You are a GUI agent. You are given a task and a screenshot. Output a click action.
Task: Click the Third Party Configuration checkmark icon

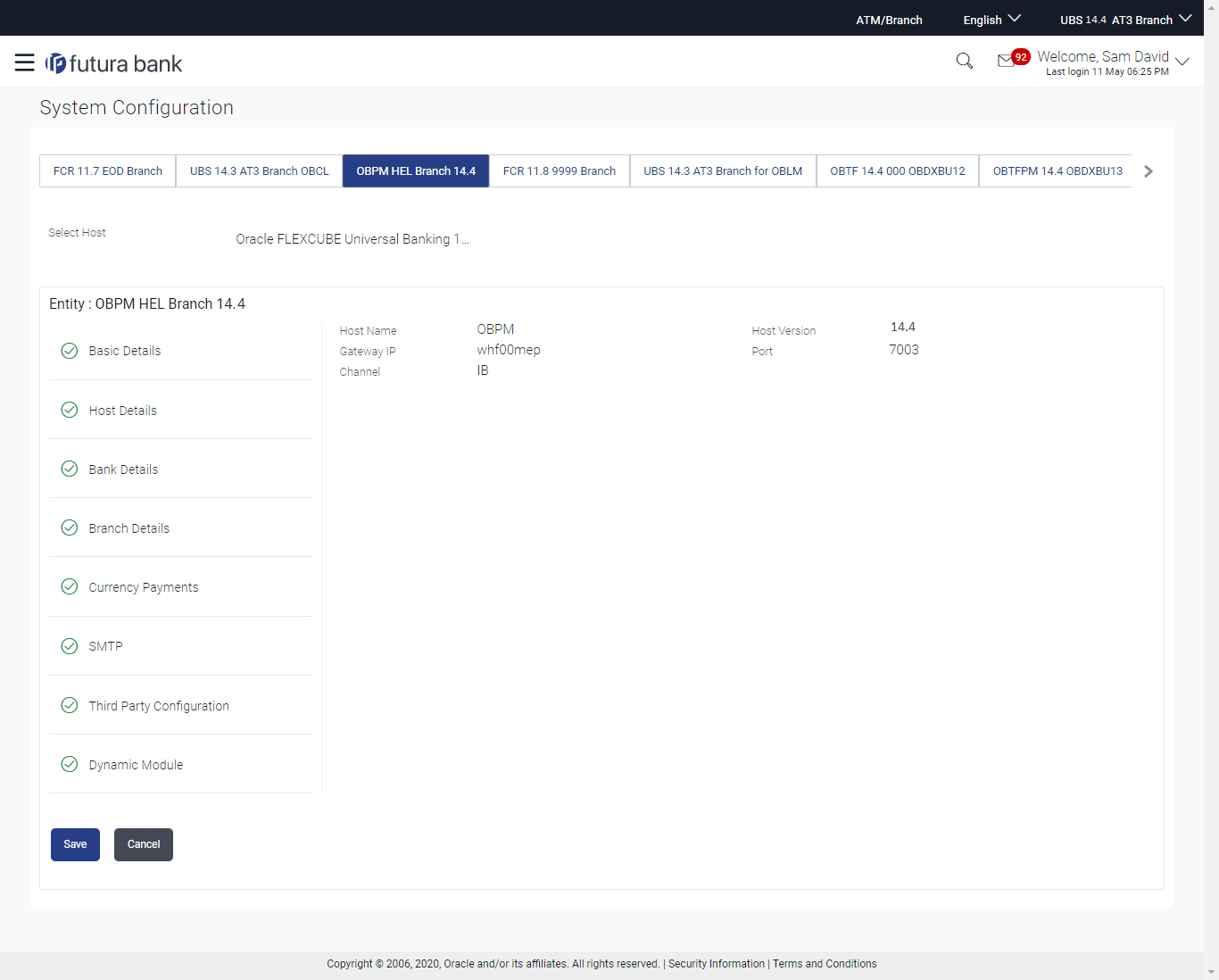click(69, 705)
